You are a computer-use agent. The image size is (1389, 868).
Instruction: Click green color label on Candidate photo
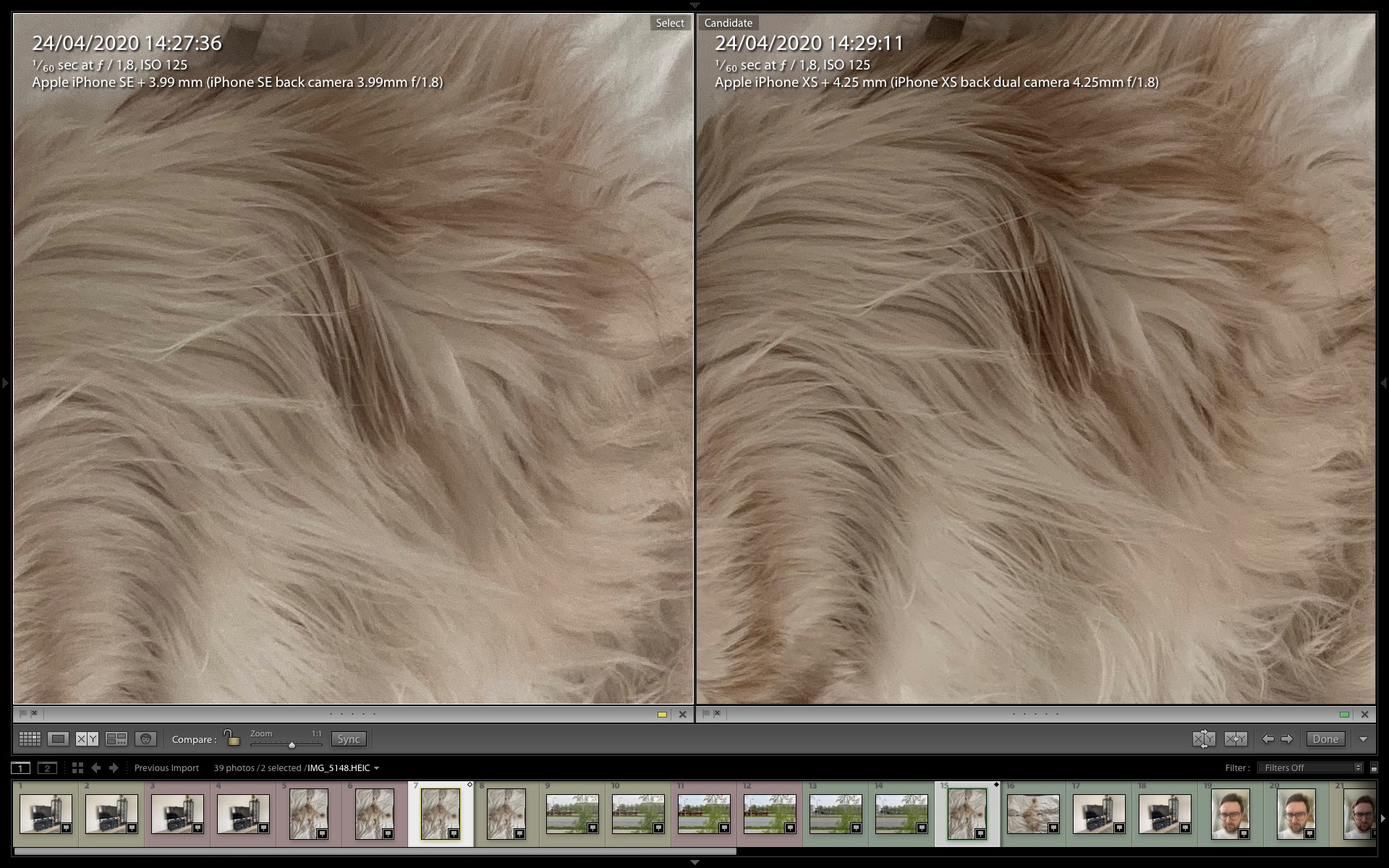(1344, 715)
